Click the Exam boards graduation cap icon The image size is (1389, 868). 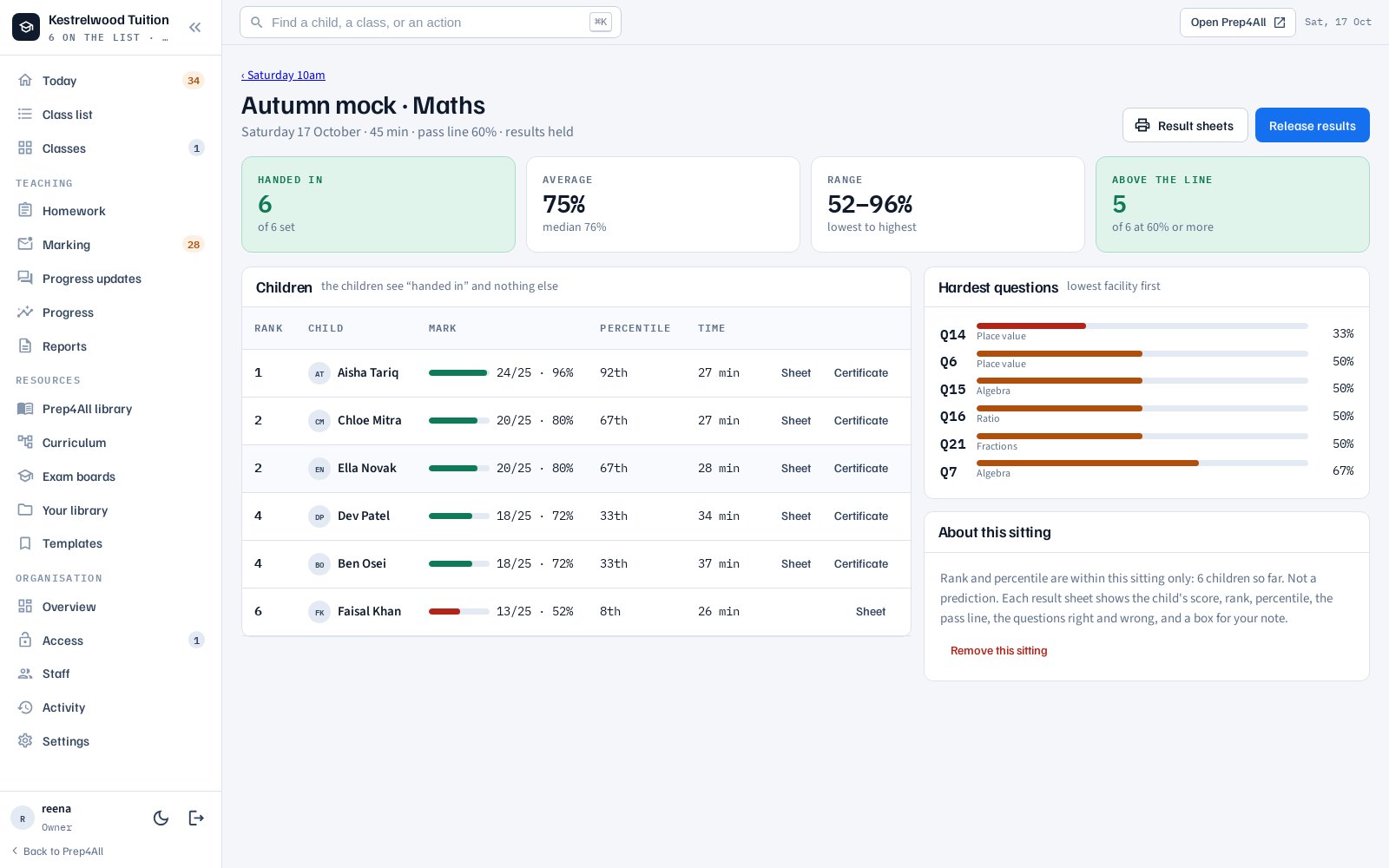coord(25,476)
